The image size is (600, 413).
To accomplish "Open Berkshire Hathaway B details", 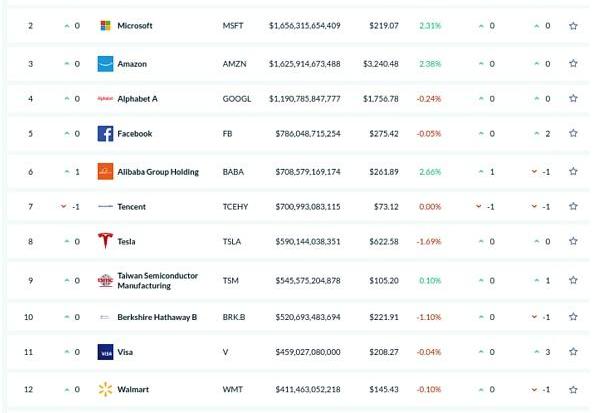I will 157,317.
